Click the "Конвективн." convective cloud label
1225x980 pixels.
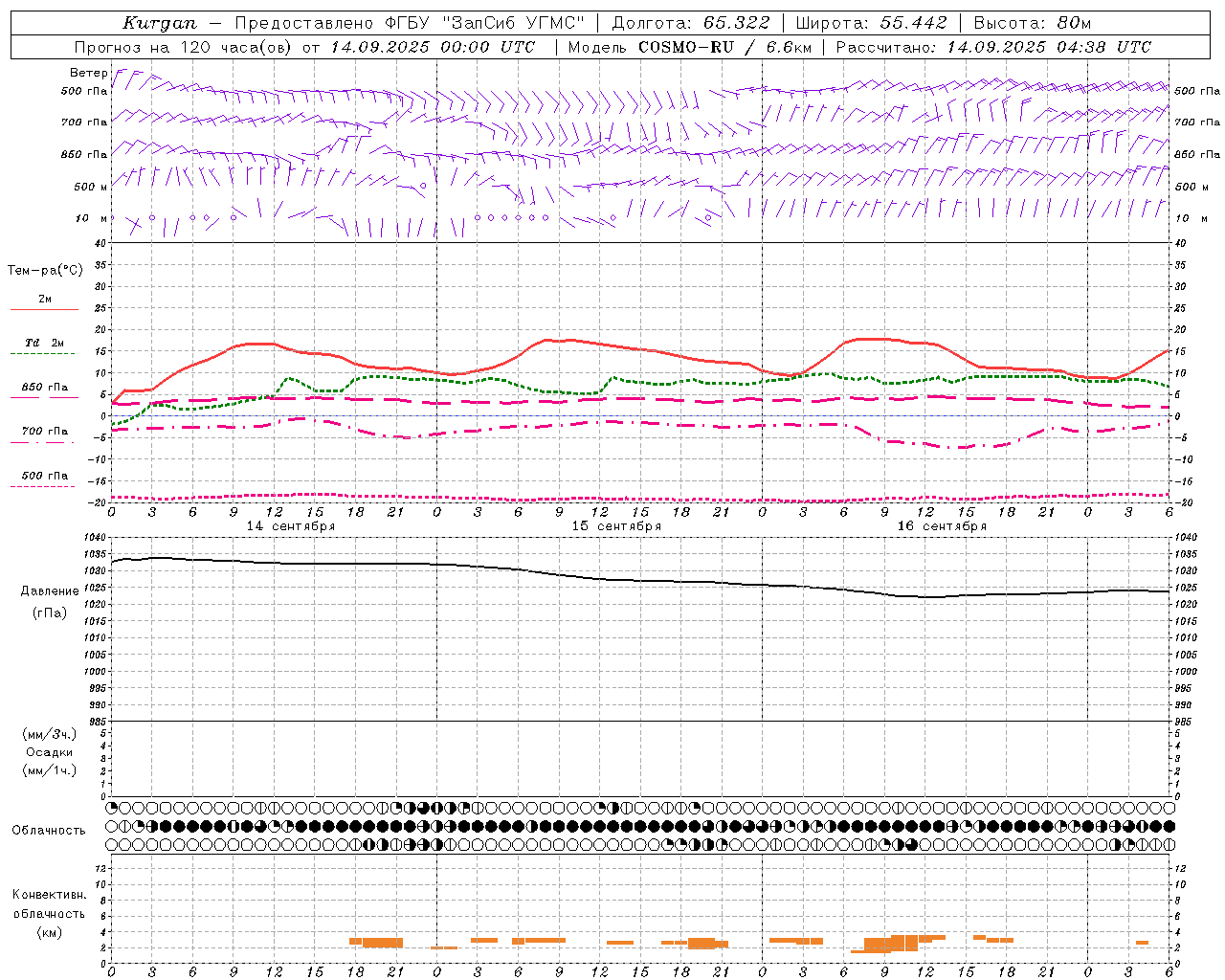(49, 895)
